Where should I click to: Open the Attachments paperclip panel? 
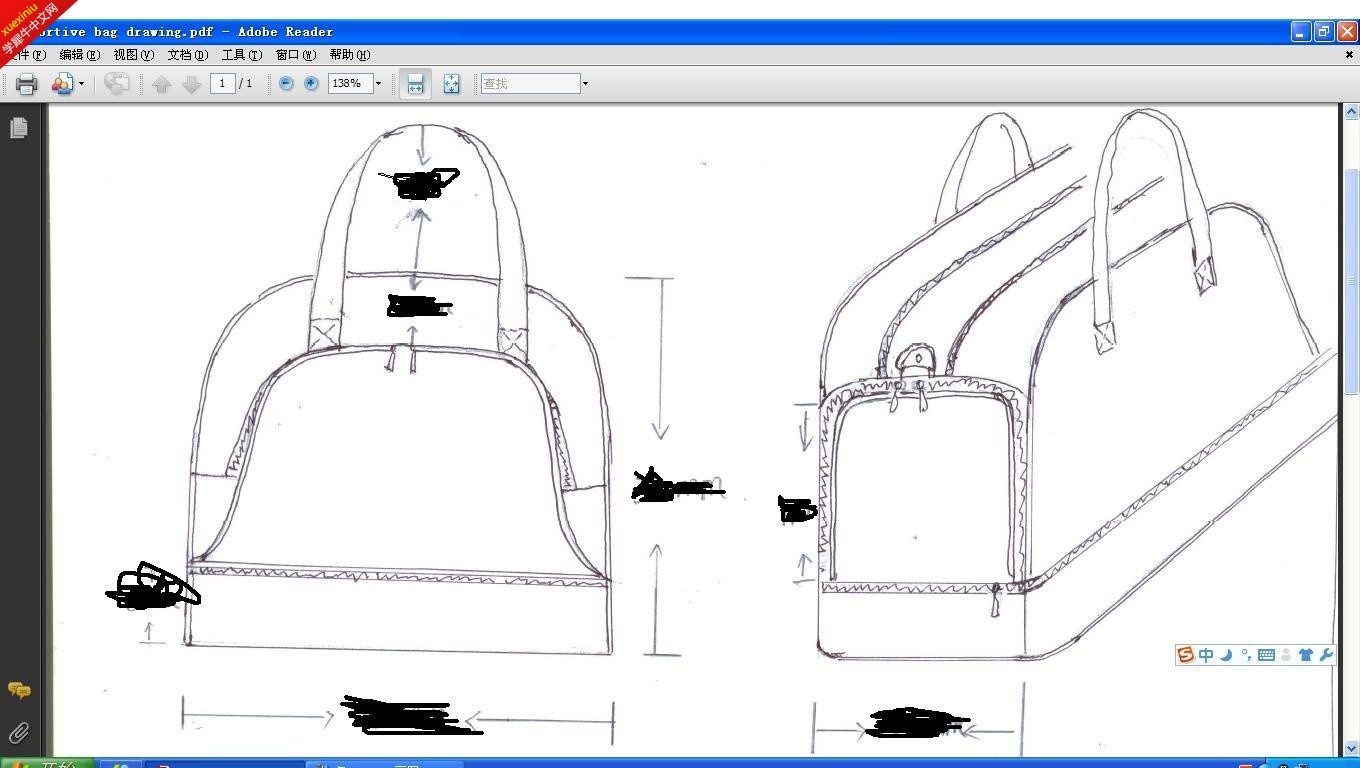coord(18,734)
